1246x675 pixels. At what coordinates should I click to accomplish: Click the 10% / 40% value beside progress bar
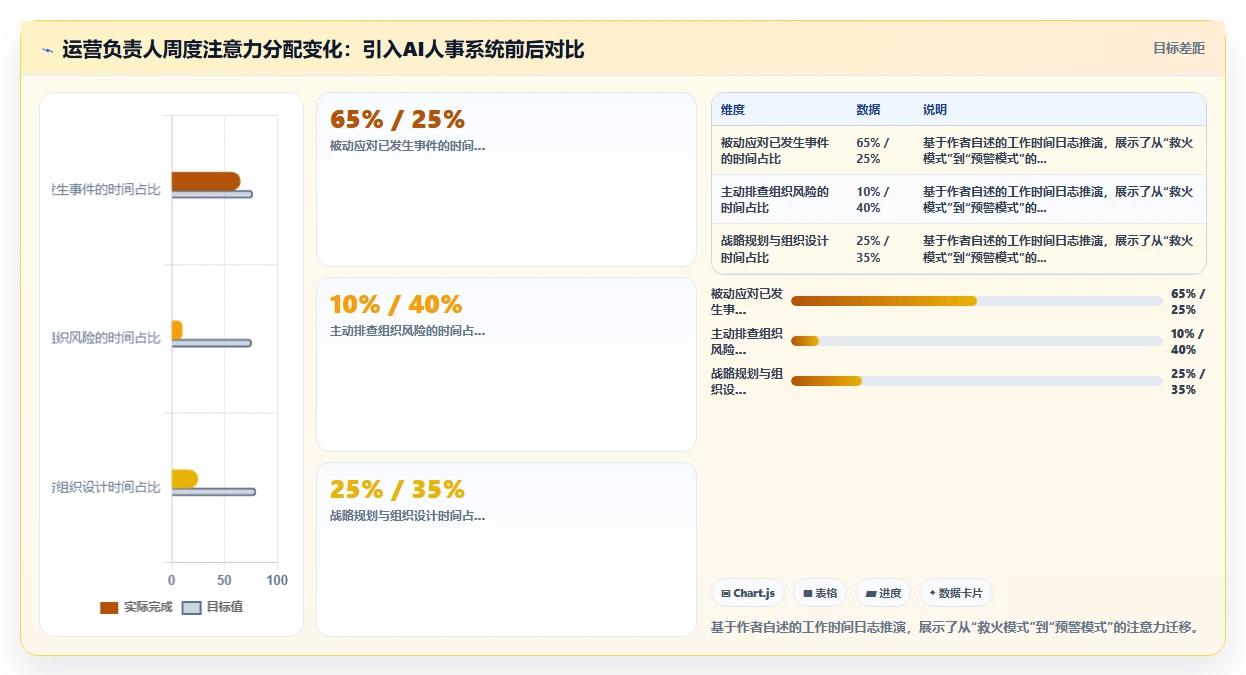(x=1188, y=341)
